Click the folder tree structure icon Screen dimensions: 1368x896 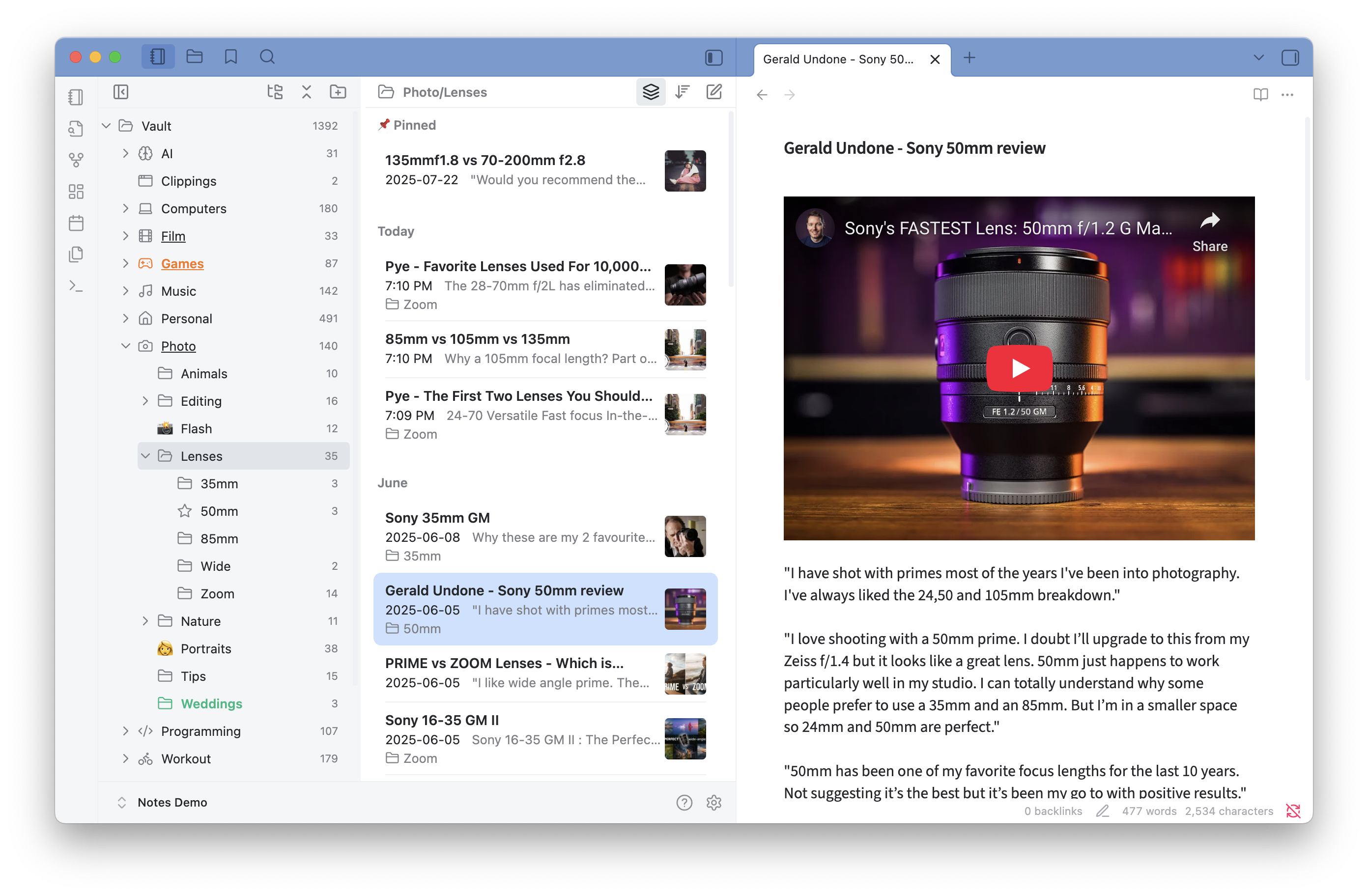point(275,92)
